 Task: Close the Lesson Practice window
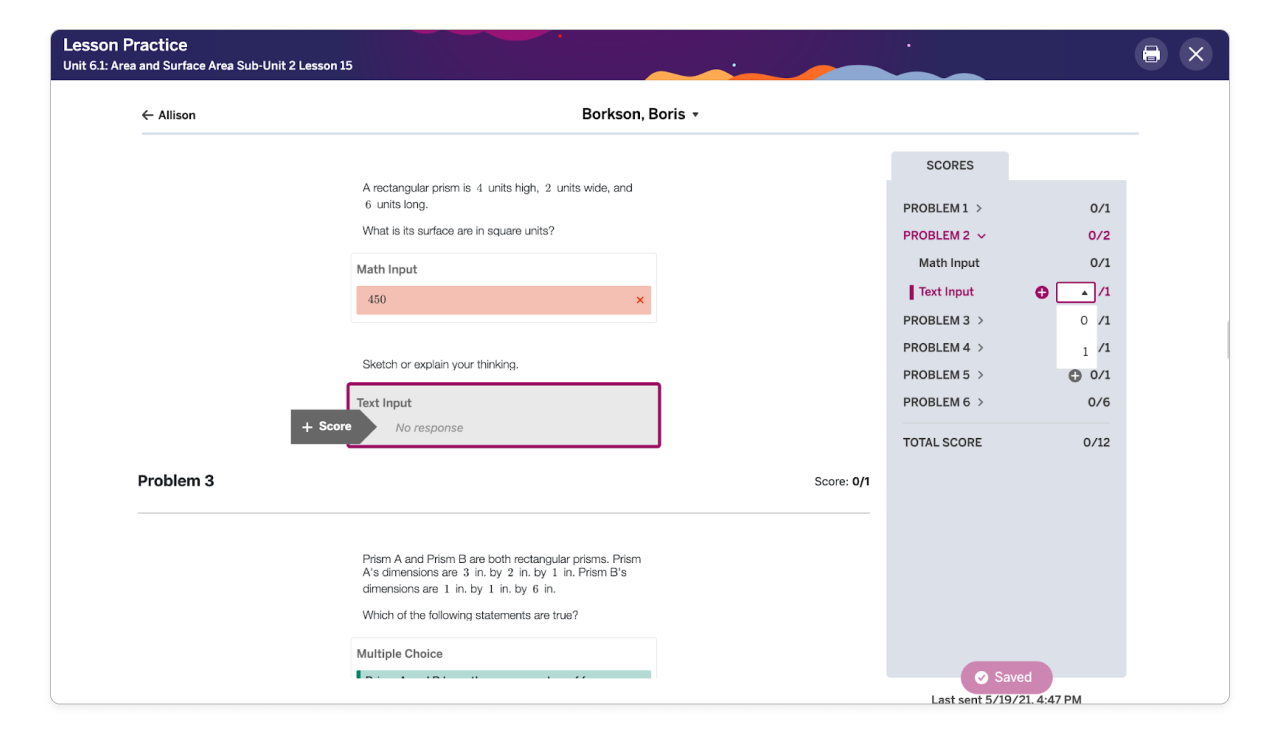coord(1196,54)
